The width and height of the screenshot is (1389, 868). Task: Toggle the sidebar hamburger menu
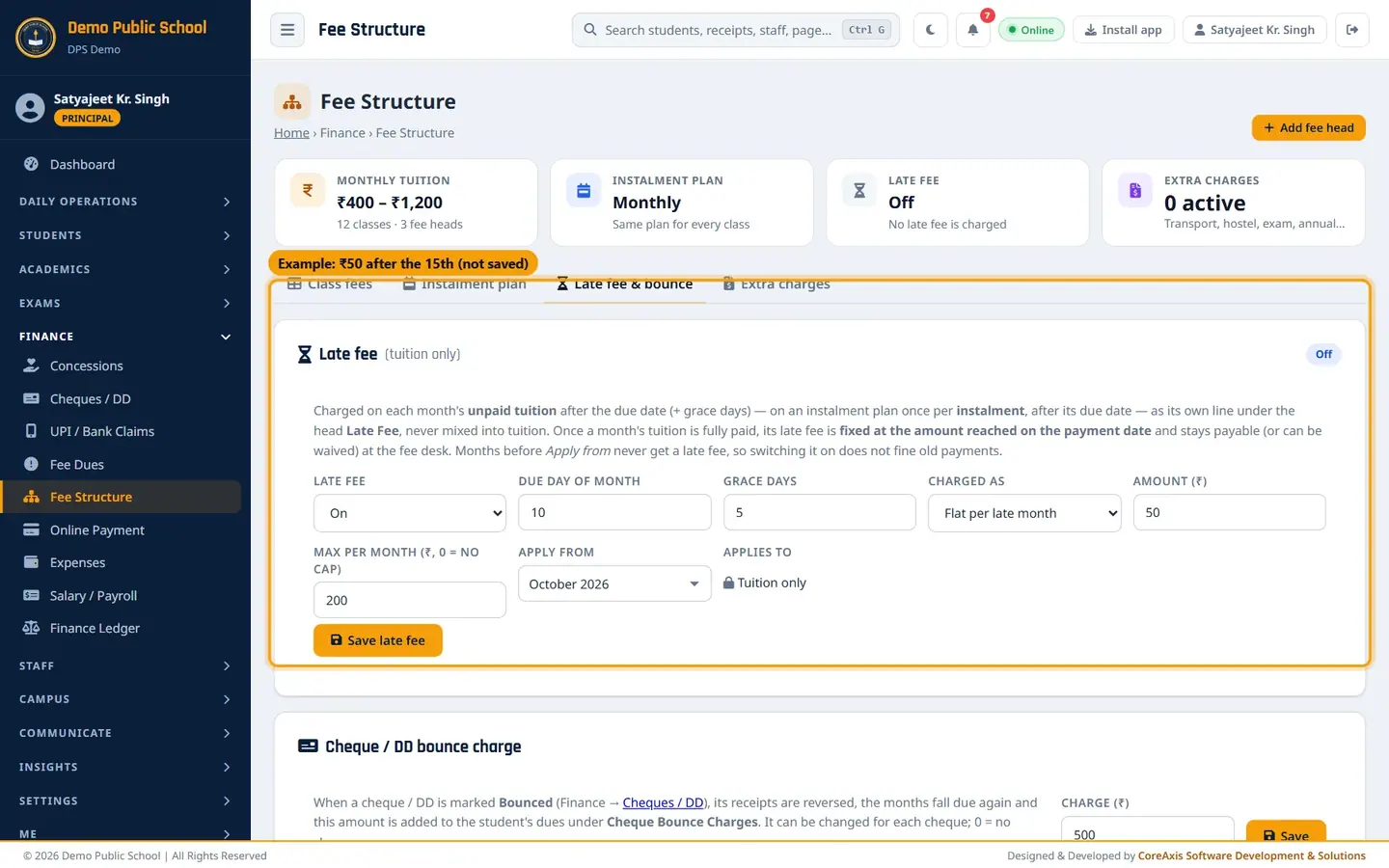(287, 30)
